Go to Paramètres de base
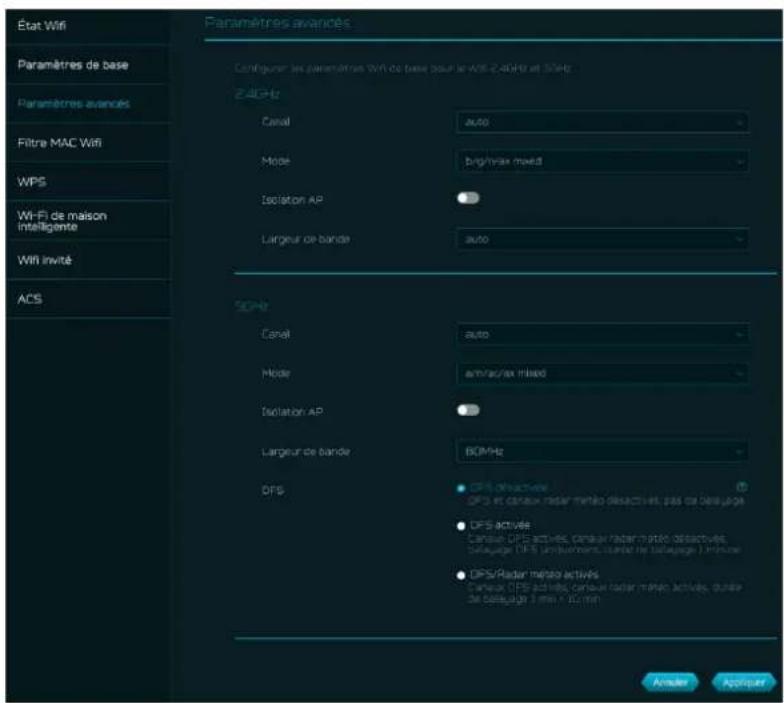This screenshot has width=784, height=703. point(73,65)
